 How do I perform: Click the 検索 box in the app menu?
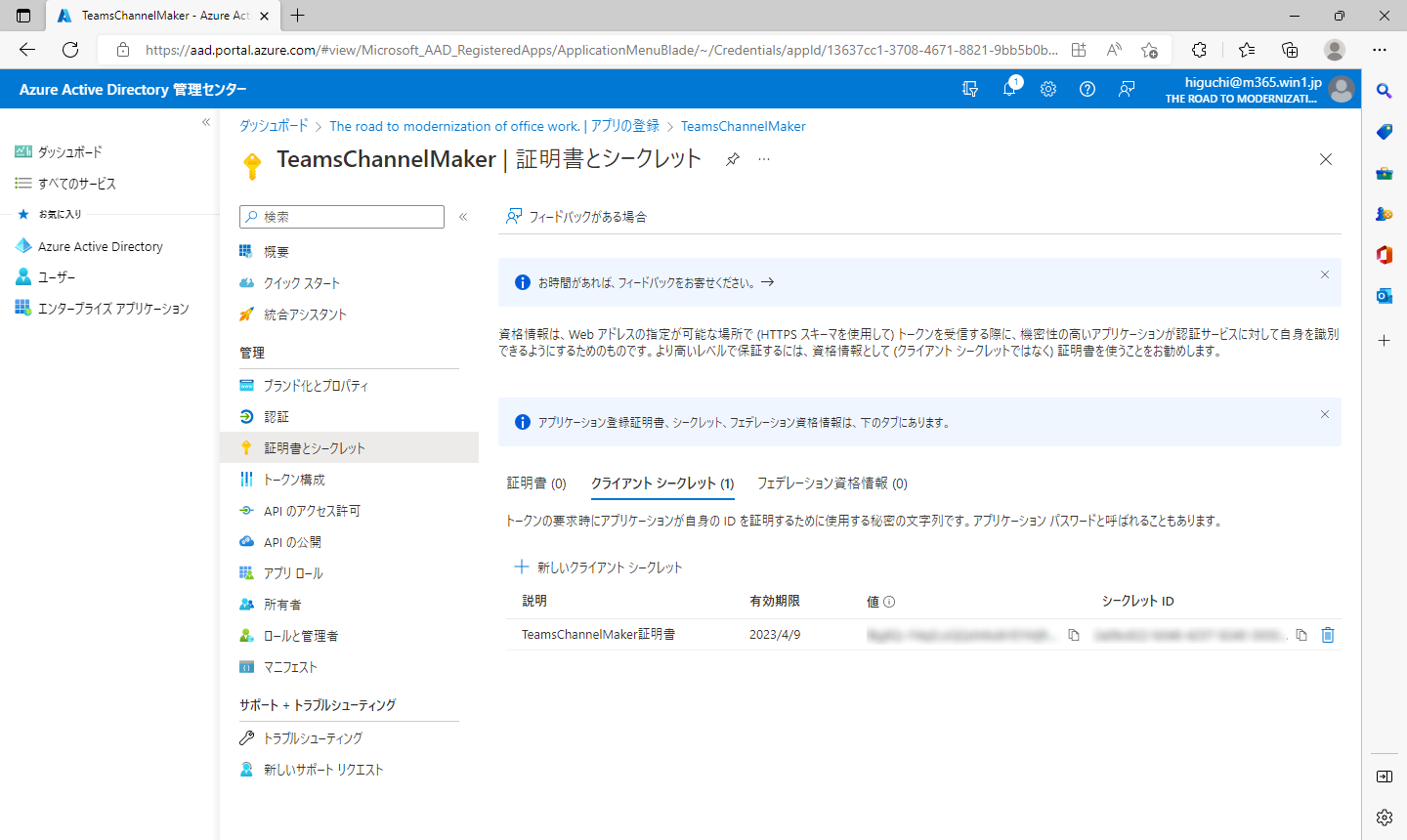click(x=342, y=217)
